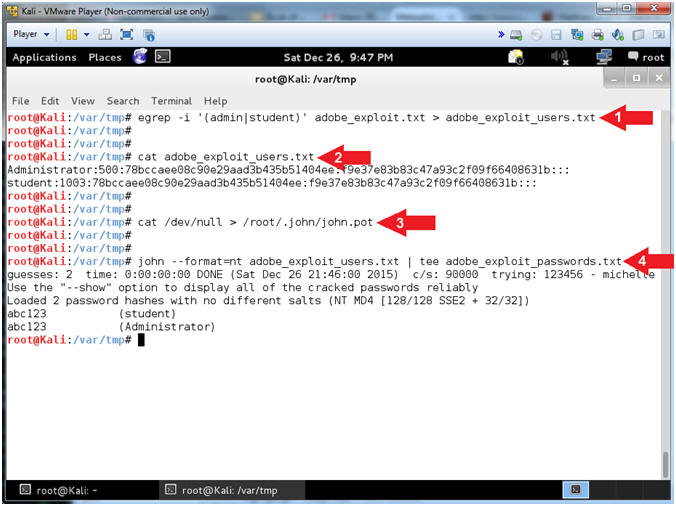Click the yellow pause virtual machine icon
The width and height of the screenshot is (676, 506).
tap(72, 34)
